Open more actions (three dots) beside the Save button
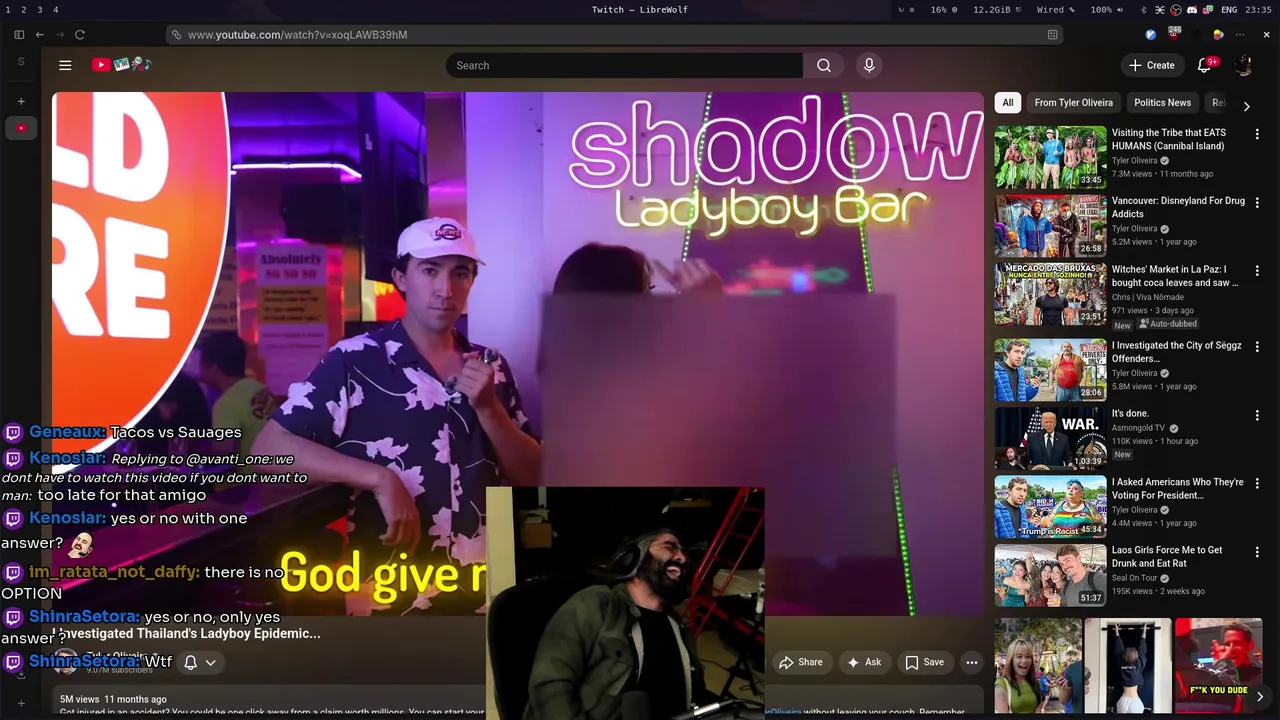The height and width of the screenshot is (720, 1280). coord(971,662)
